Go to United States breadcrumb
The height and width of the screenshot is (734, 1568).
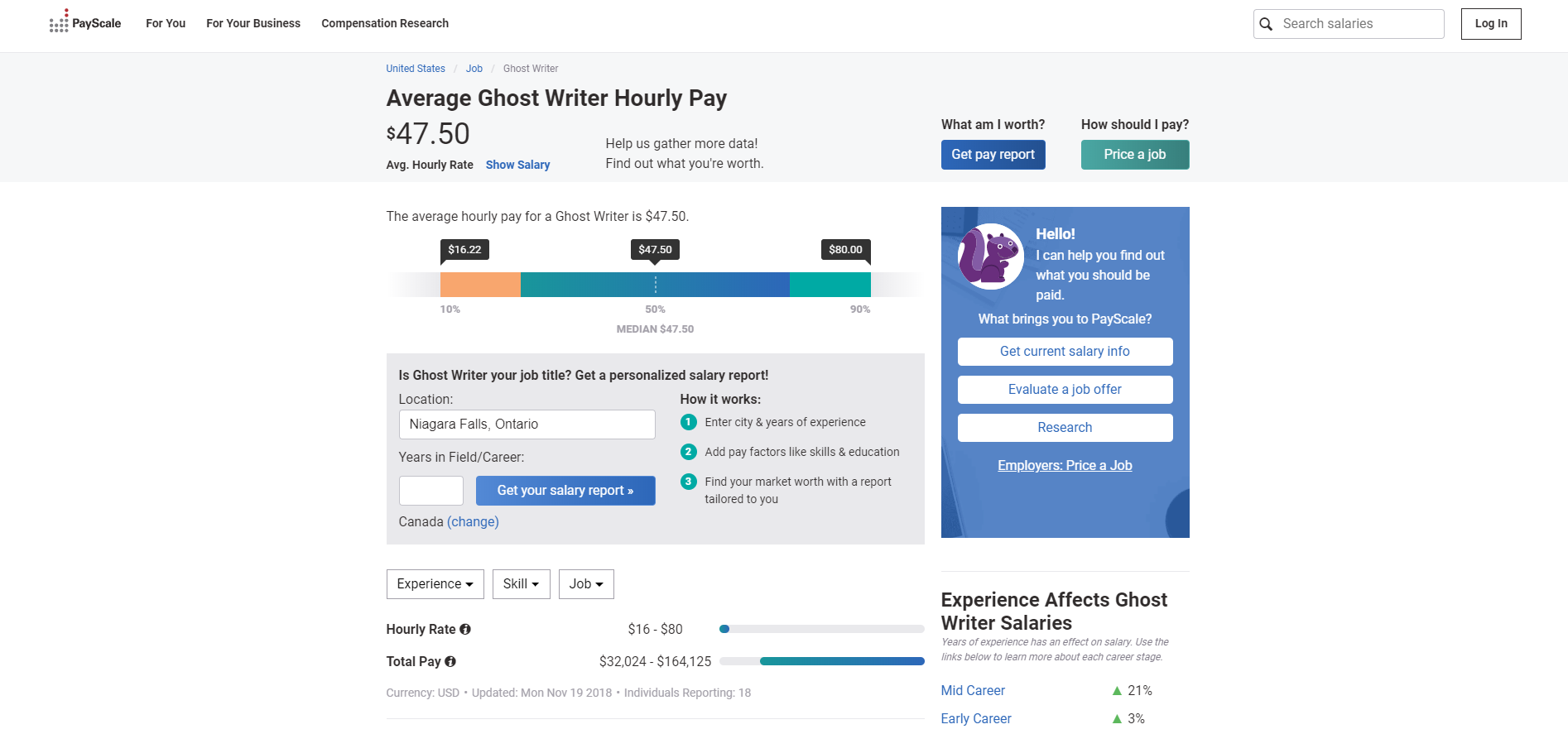coord(416,69)
